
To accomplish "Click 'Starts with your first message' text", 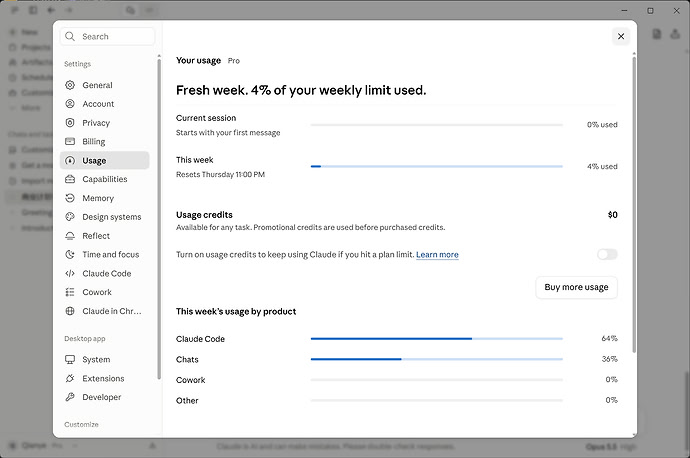I will [228, 133].
